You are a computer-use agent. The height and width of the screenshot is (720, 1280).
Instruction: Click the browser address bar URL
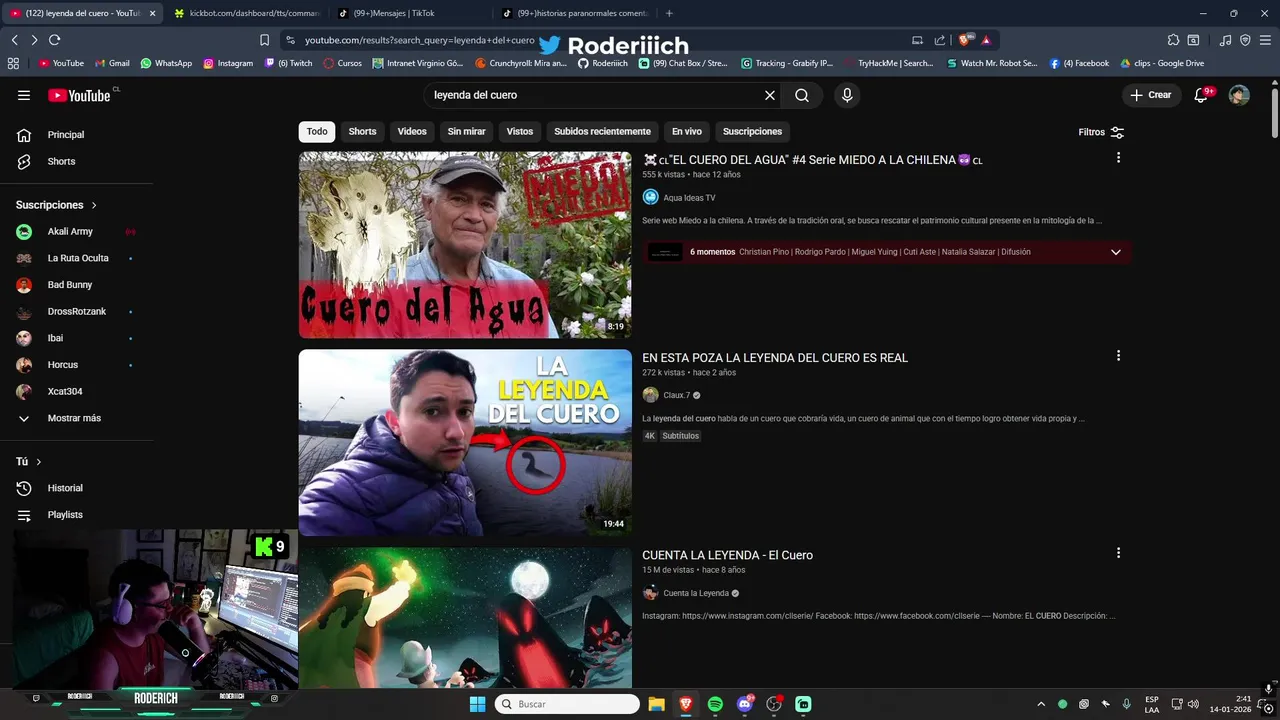click(x=420, y=40)
